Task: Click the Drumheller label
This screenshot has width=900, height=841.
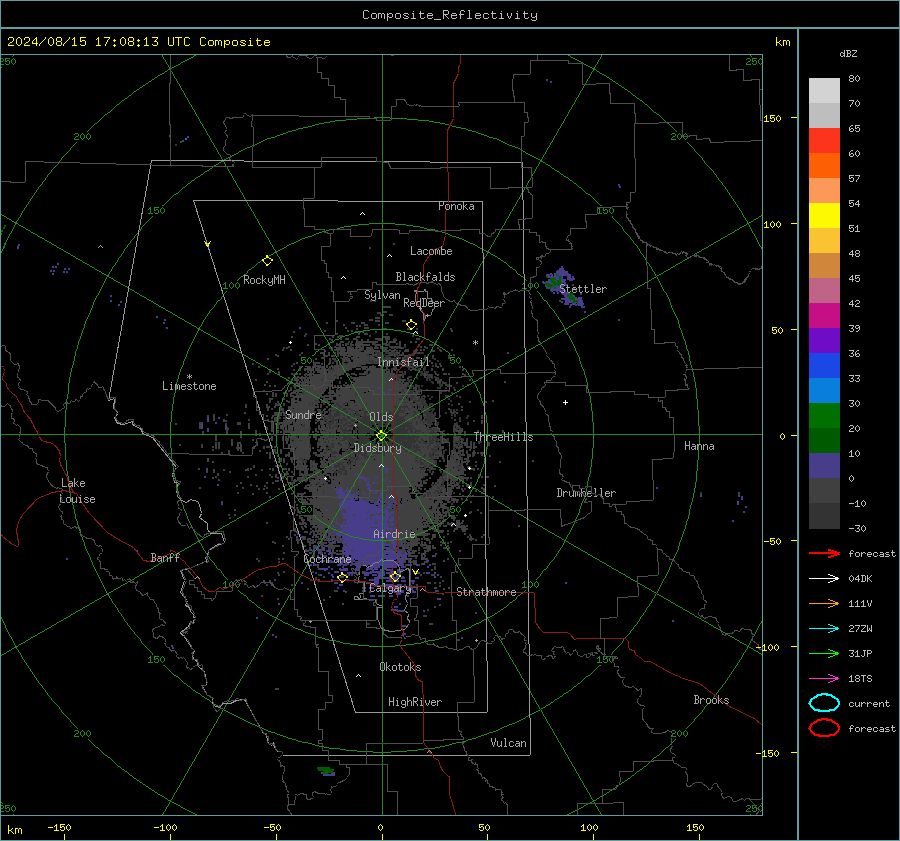Action: coord(586,493)
